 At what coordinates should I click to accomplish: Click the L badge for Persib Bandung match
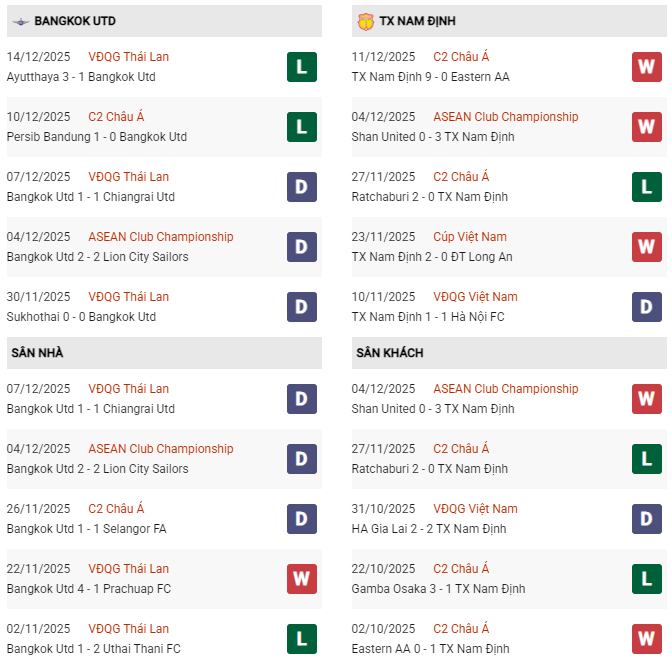[301, 127]
